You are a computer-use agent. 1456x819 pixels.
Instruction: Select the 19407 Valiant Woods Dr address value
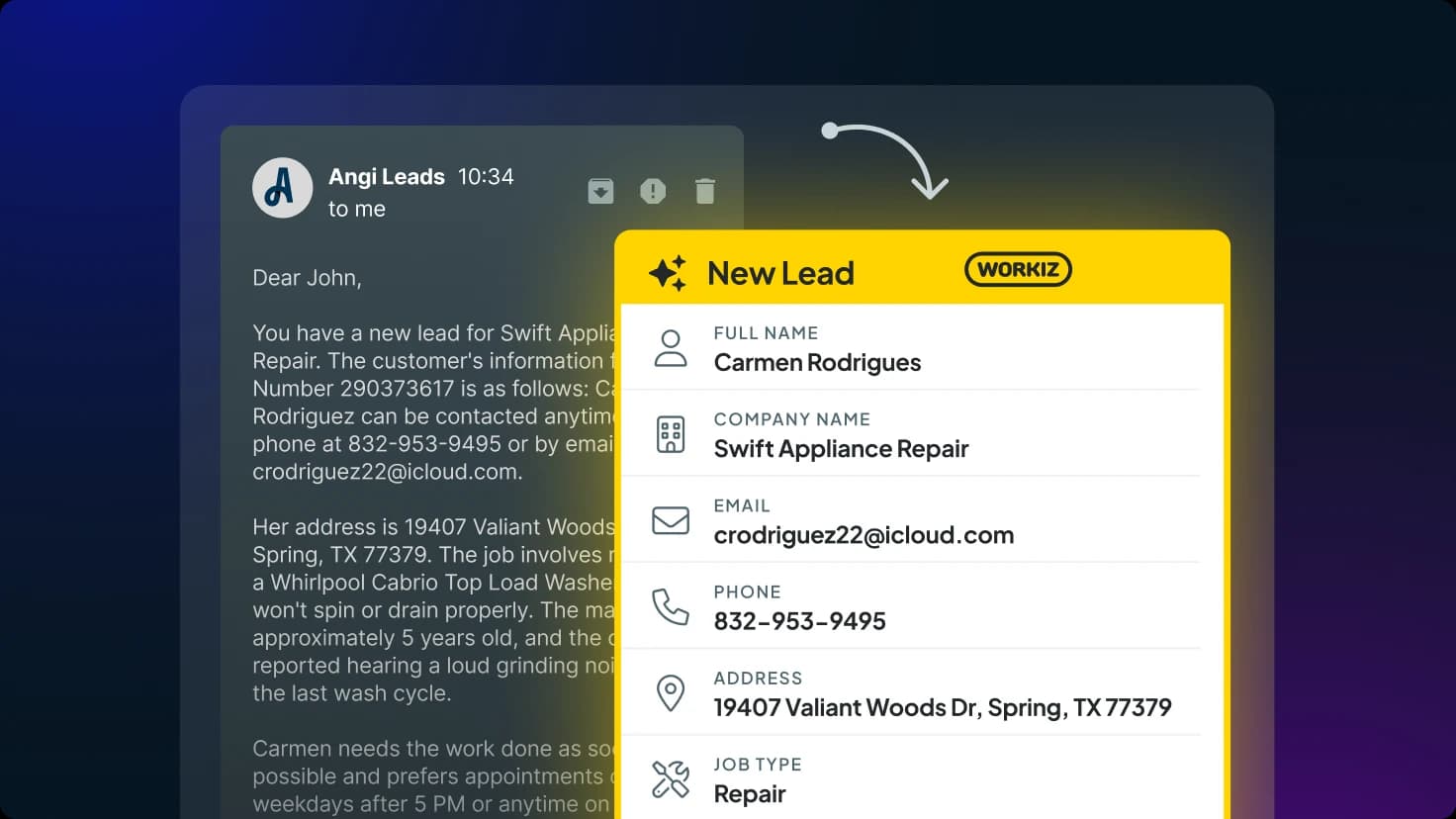[943, 707]
